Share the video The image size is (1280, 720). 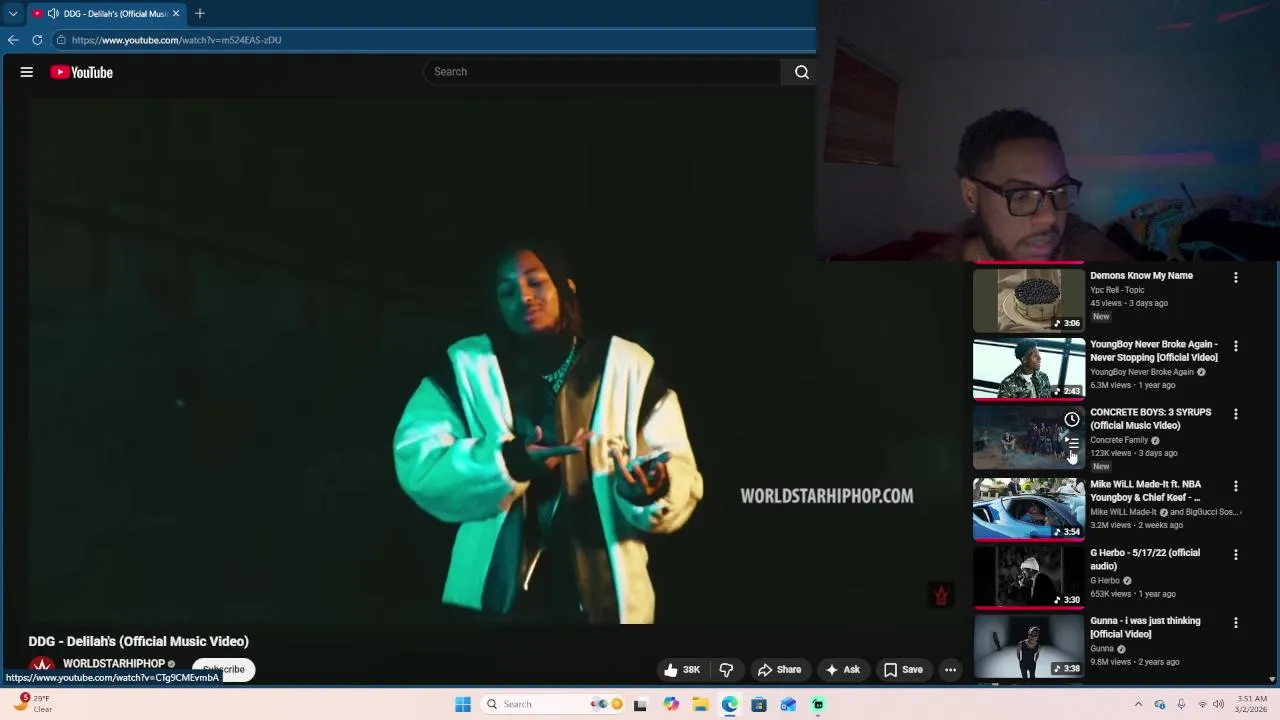(x=779, y=670)
